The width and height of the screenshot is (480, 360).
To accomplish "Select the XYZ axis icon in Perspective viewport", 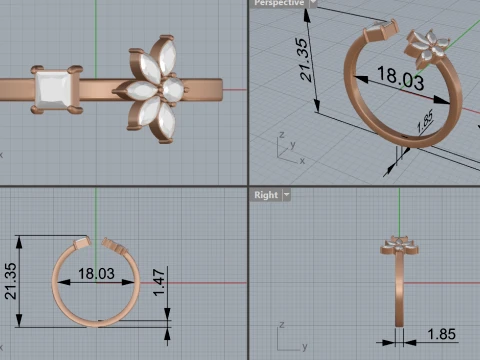I will [290, 149].
